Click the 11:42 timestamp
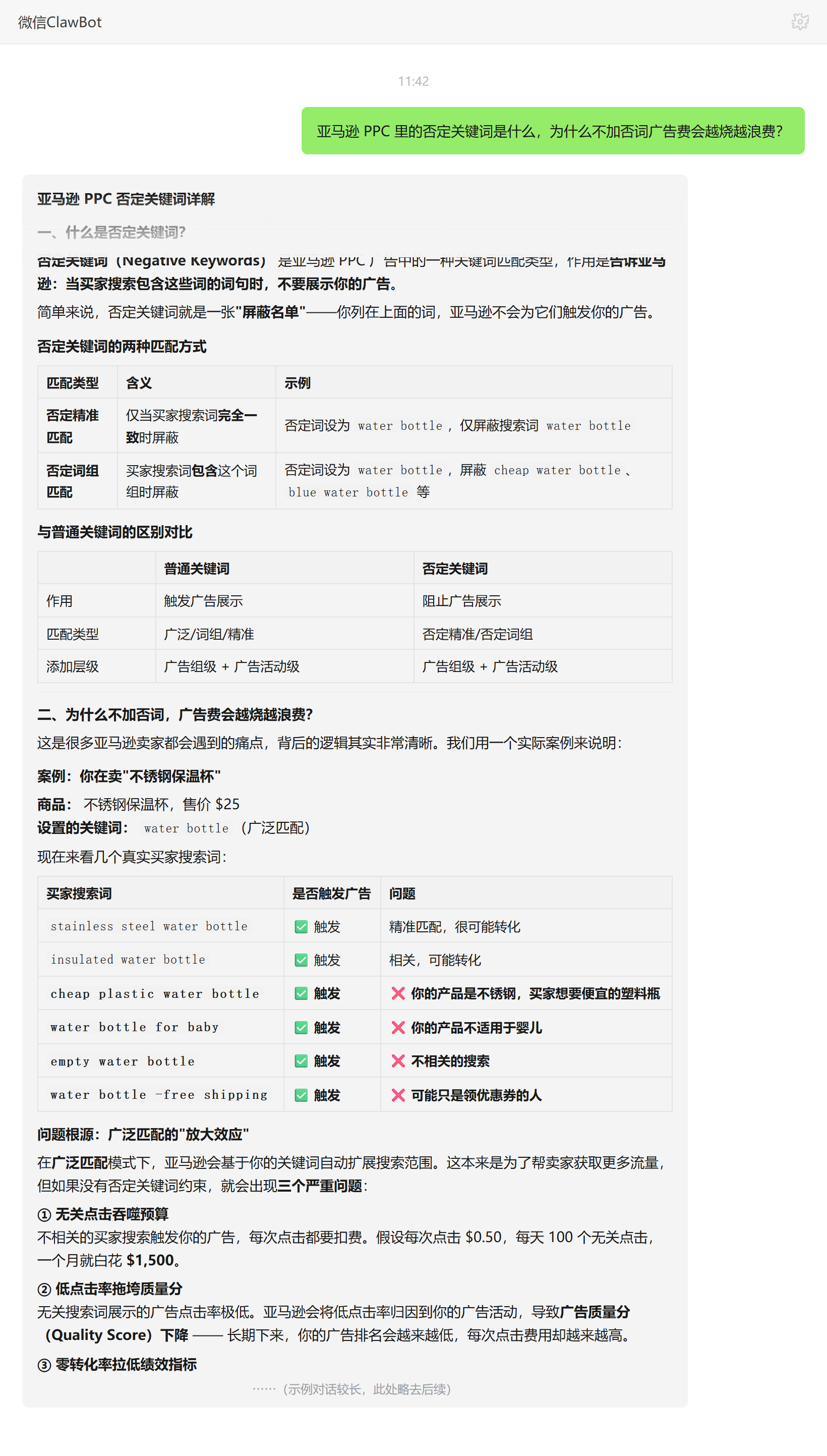Screen dimensions: 827x1456 coord(413,81)
